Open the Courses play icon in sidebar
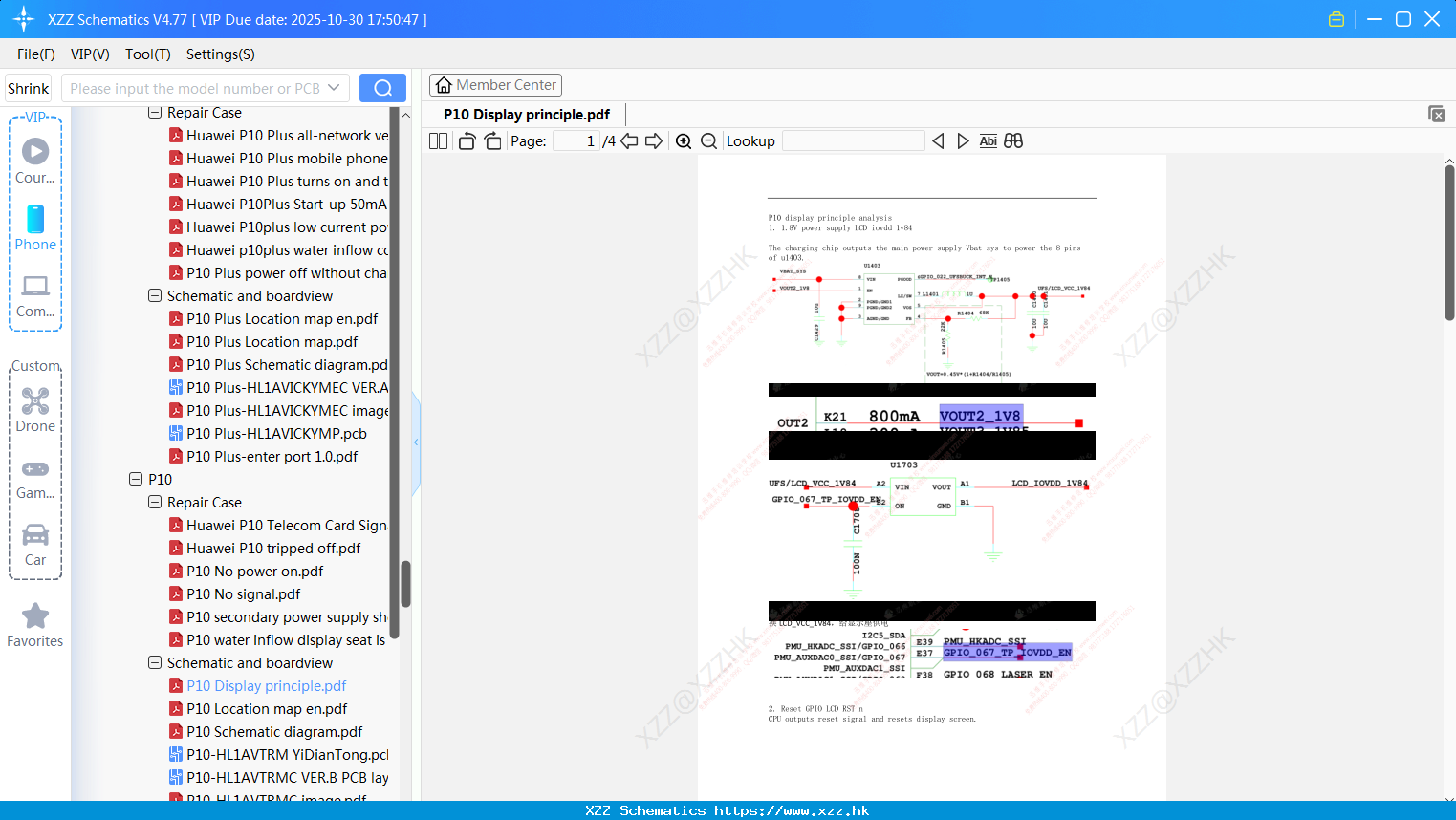 pyautogui.click(x=35, y=151)
